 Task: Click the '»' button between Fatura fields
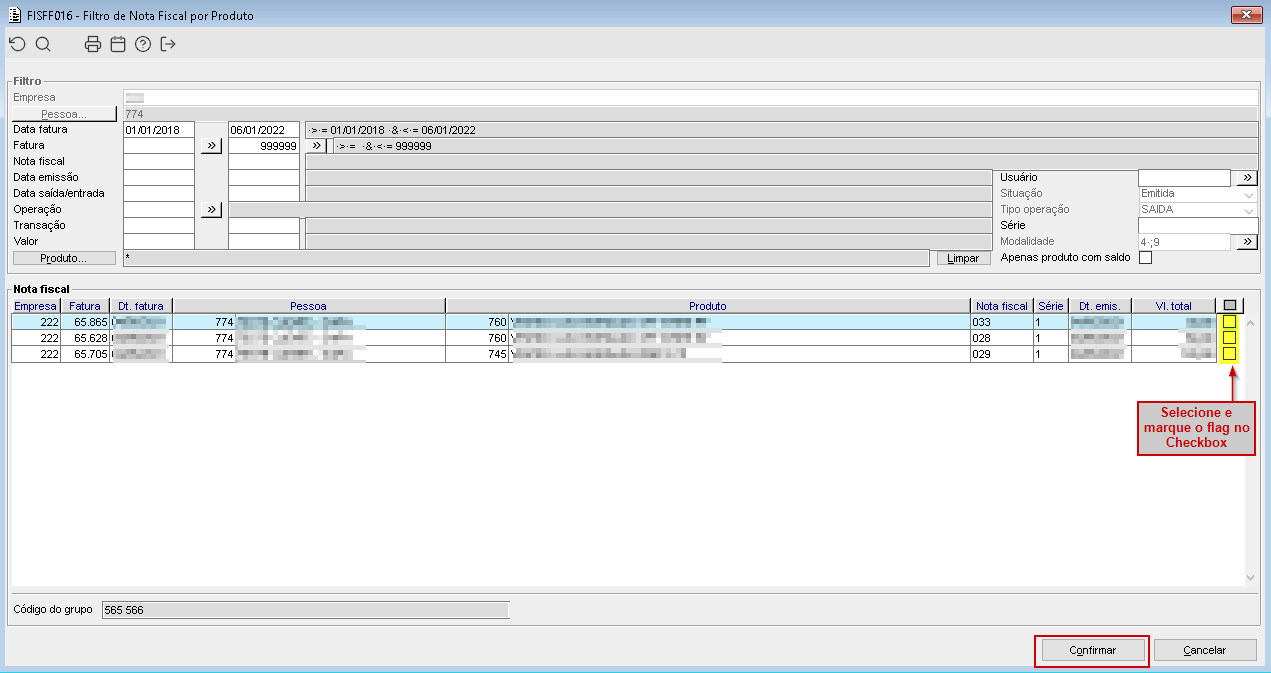[x=211, y=145]
